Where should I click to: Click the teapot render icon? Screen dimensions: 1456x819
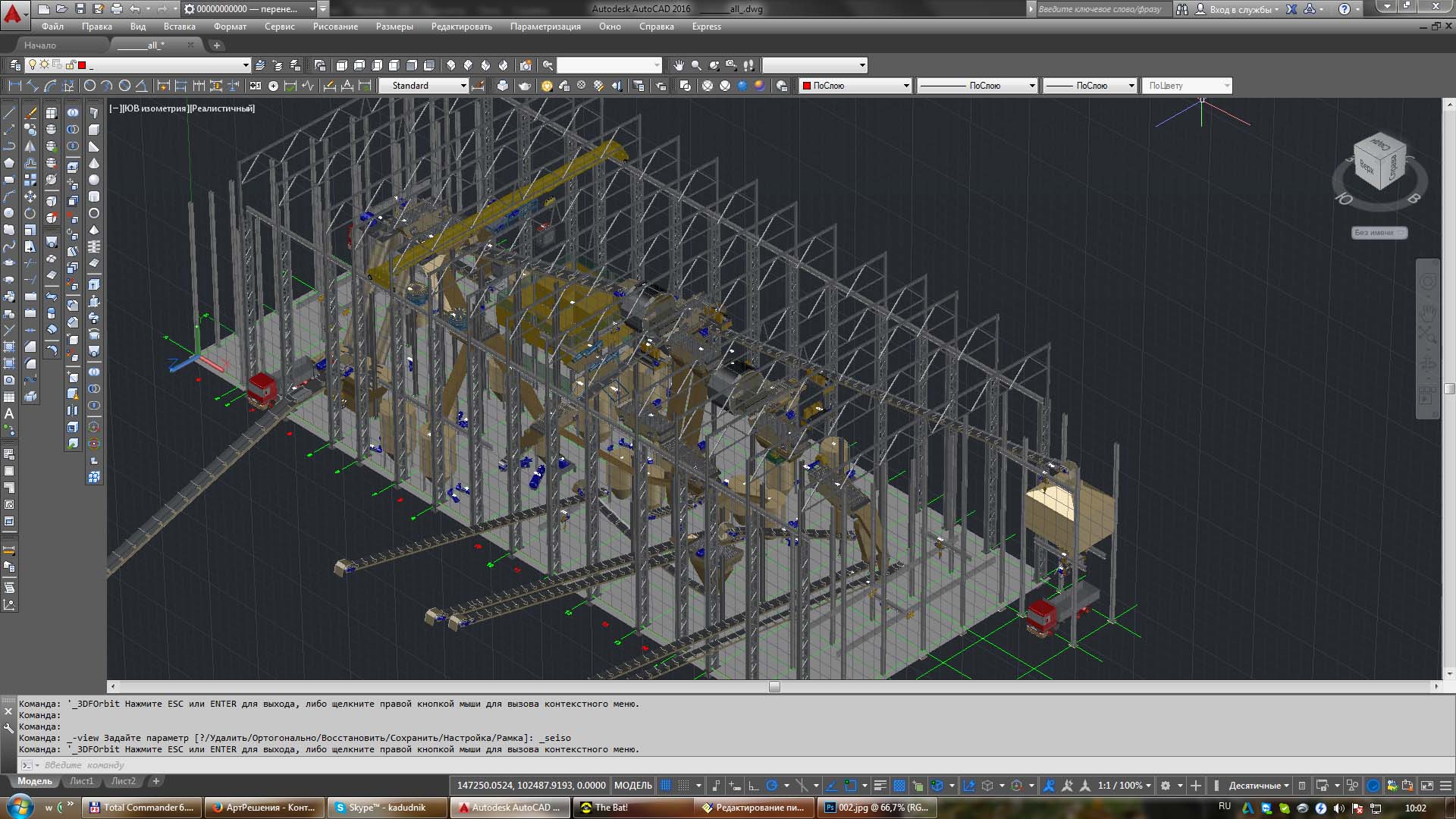tap(524, 86)
